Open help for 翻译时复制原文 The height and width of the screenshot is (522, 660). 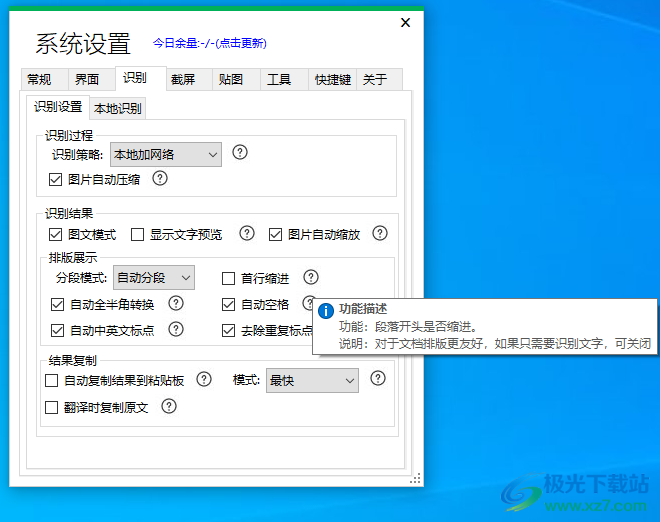coord(169,406)
